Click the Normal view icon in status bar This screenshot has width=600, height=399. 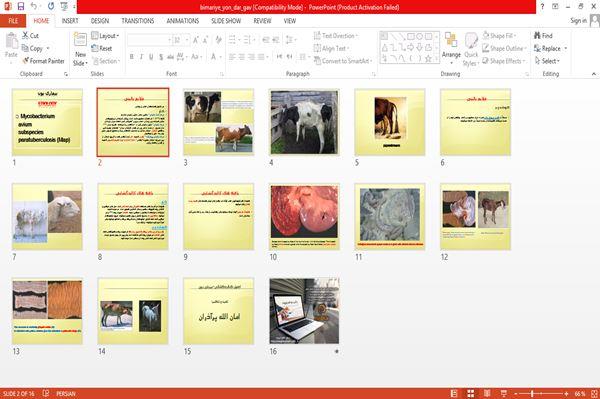[x=454, y=394]
